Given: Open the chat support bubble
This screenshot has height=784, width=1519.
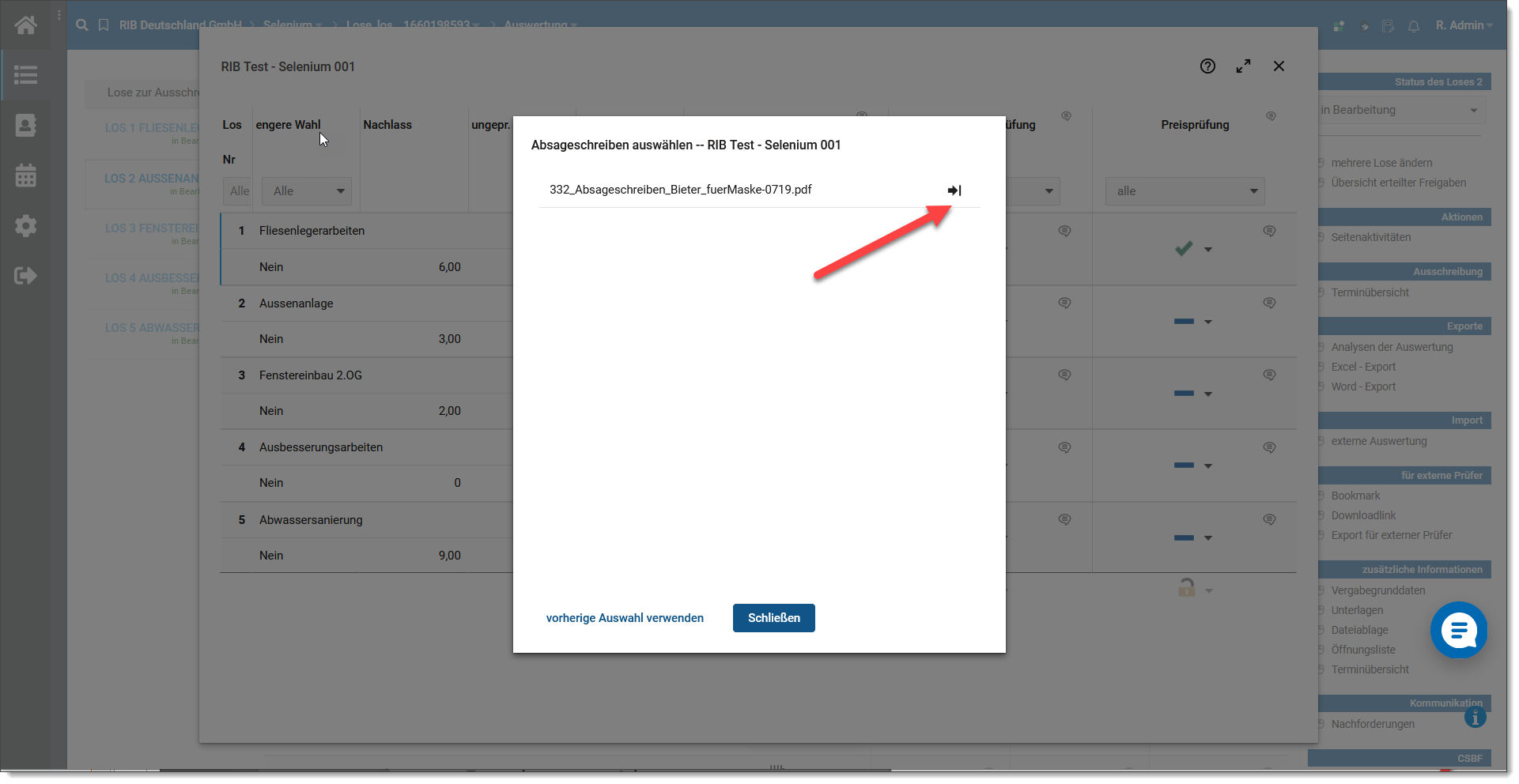Looking at the screenshot, I should [1458, 630].
